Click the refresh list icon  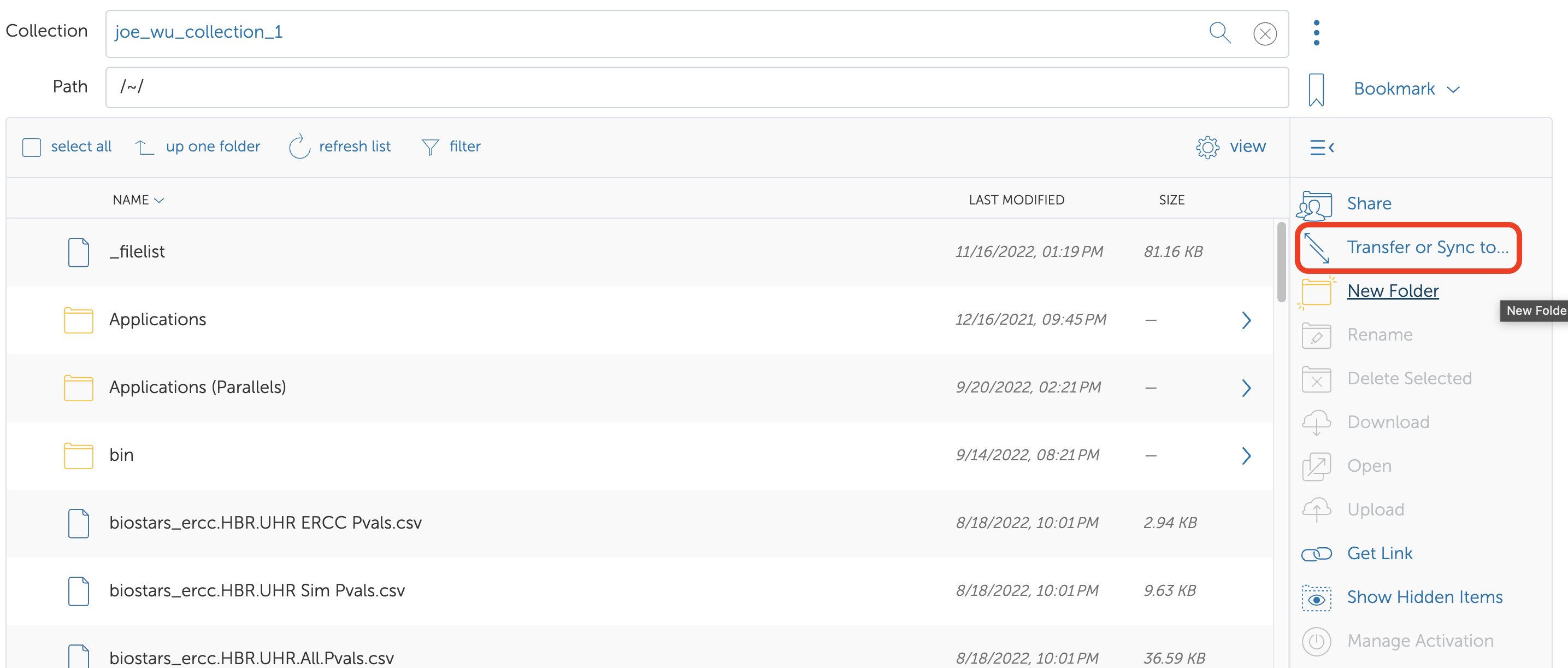coord(299,147)
